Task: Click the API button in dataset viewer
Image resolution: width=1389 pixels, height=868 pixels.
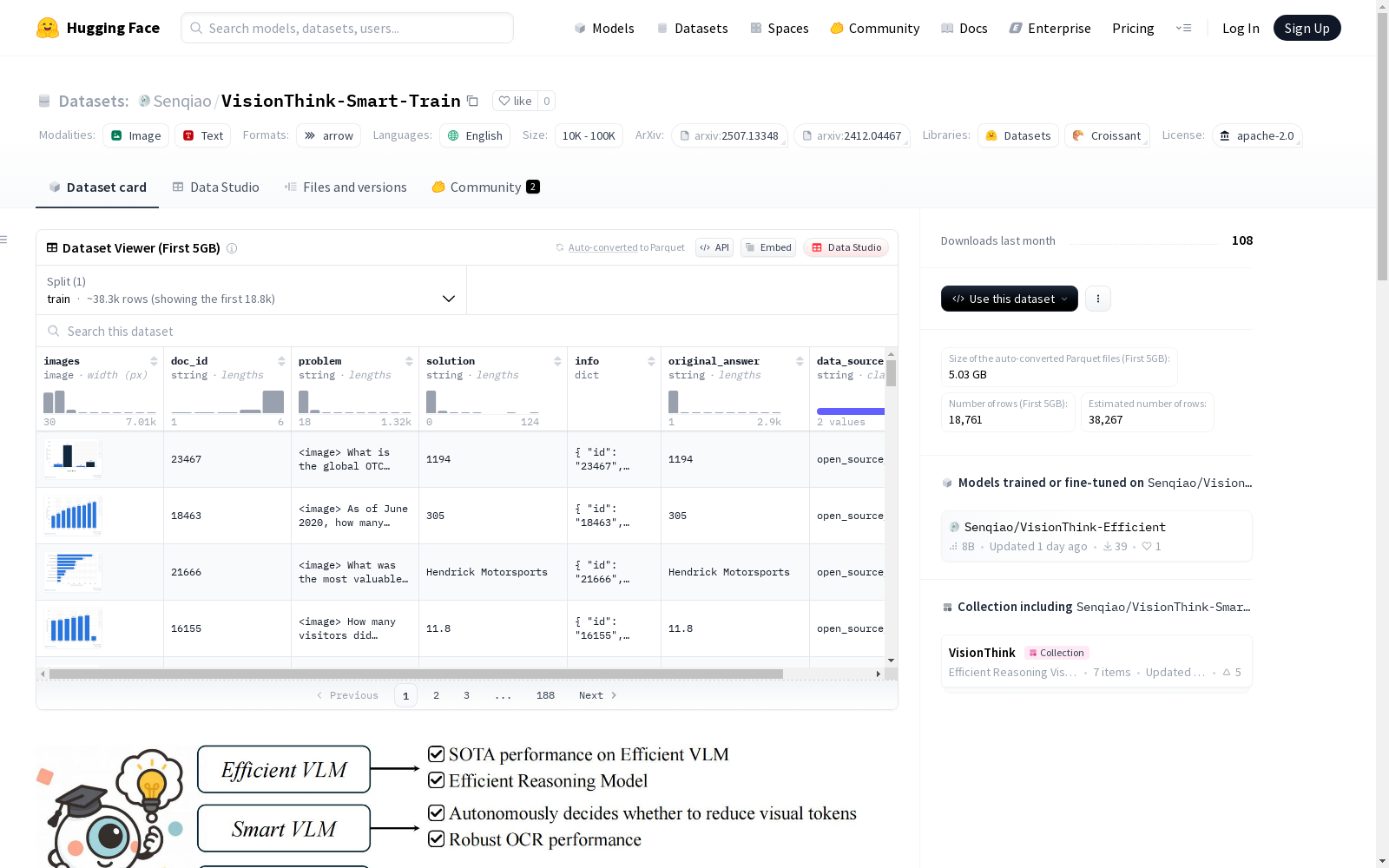Action: click(714, 247)
